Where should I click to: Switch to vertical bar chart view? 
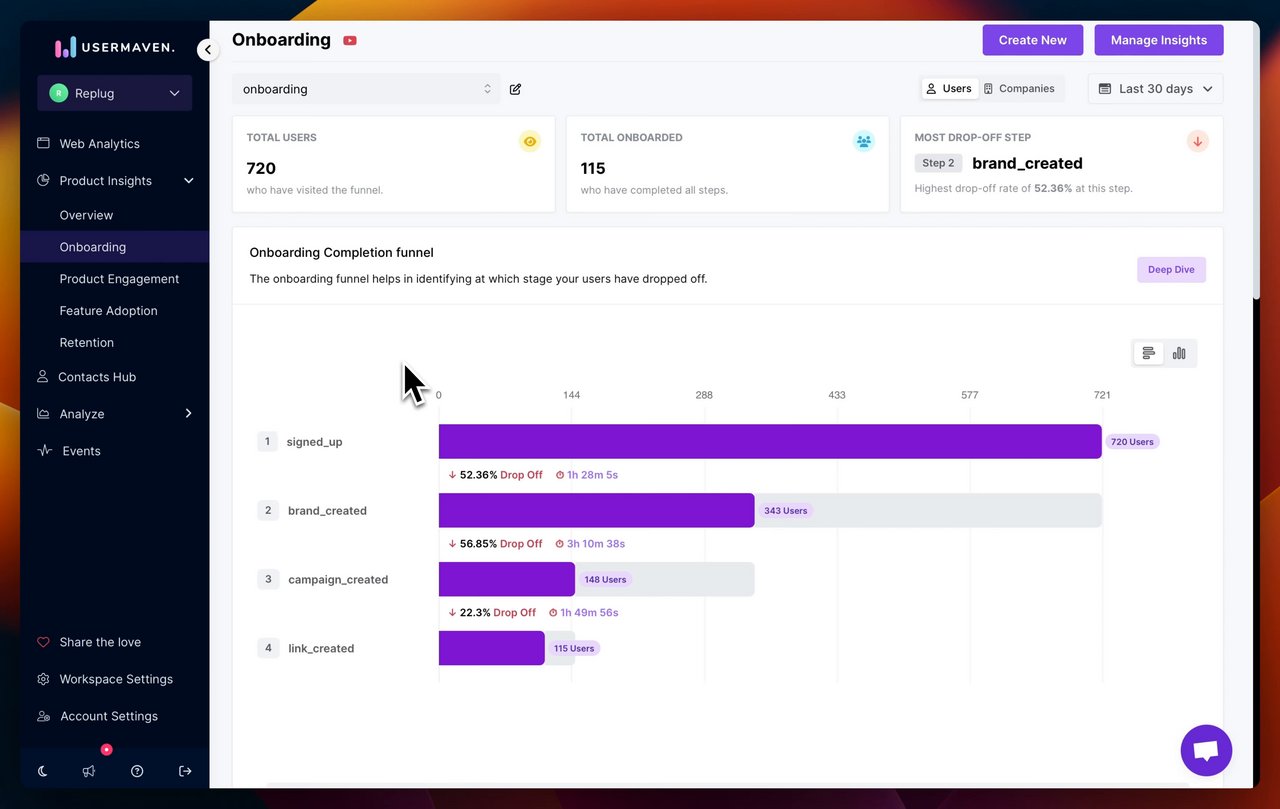[1179, 353]
